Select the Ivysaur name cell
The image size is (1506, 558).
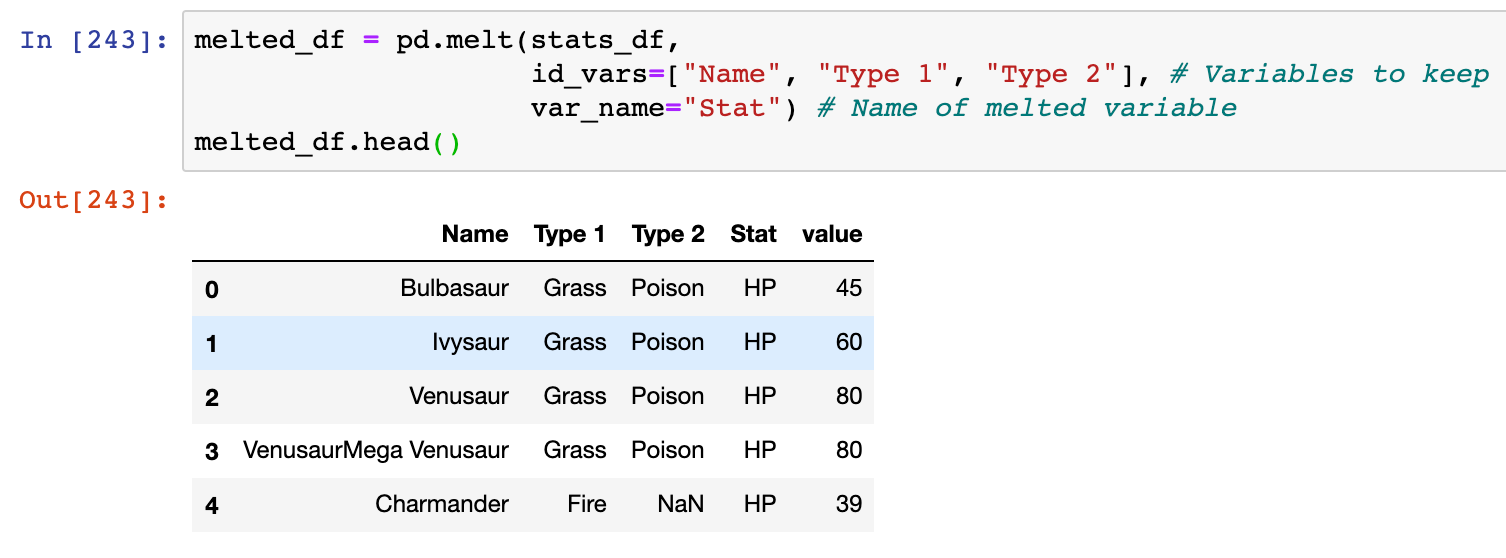[470, 342]
